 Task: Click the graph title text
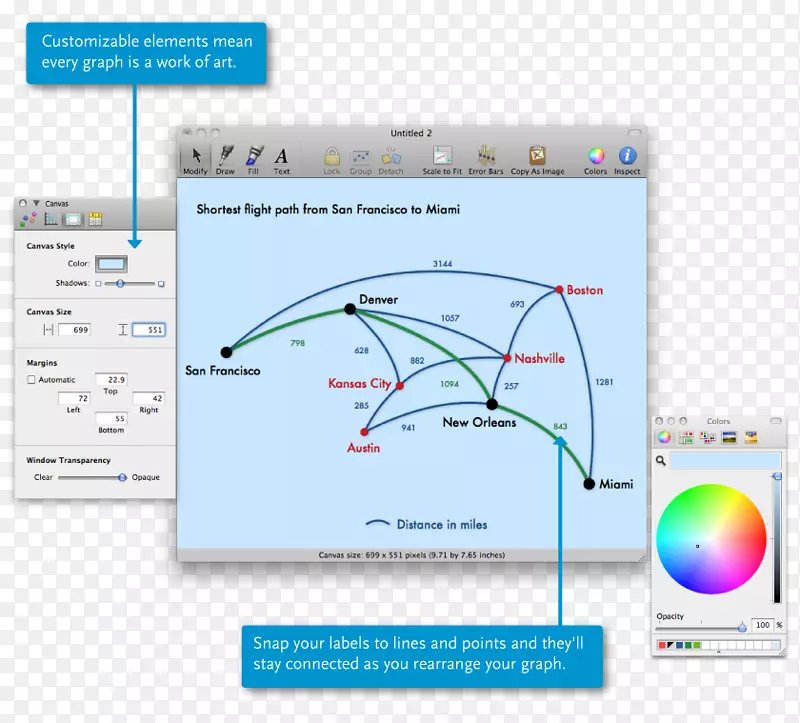tap(328, 209)
